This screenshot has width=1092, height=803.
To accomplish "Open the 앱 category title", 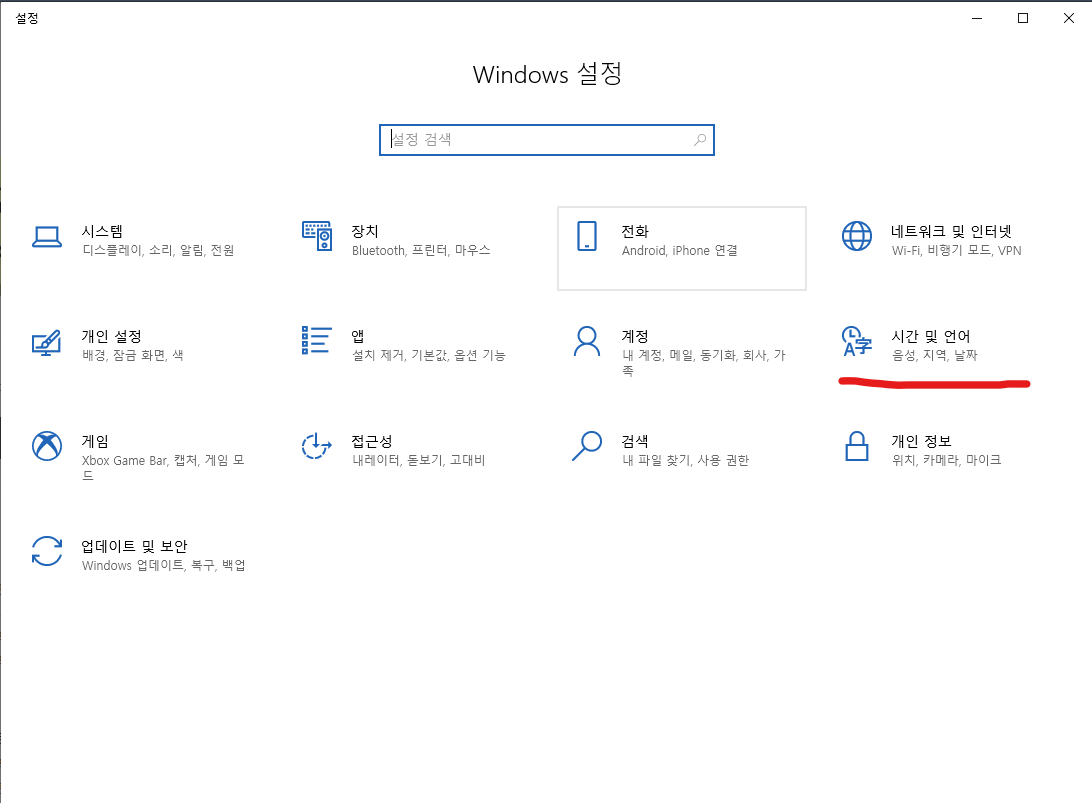I will point(358,336).
